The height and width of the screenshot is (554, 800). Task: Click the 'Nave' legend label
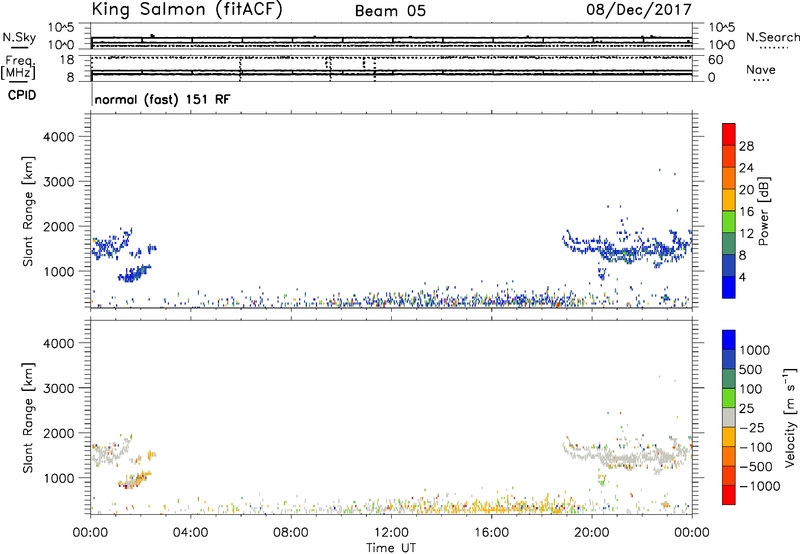point(761,70)
